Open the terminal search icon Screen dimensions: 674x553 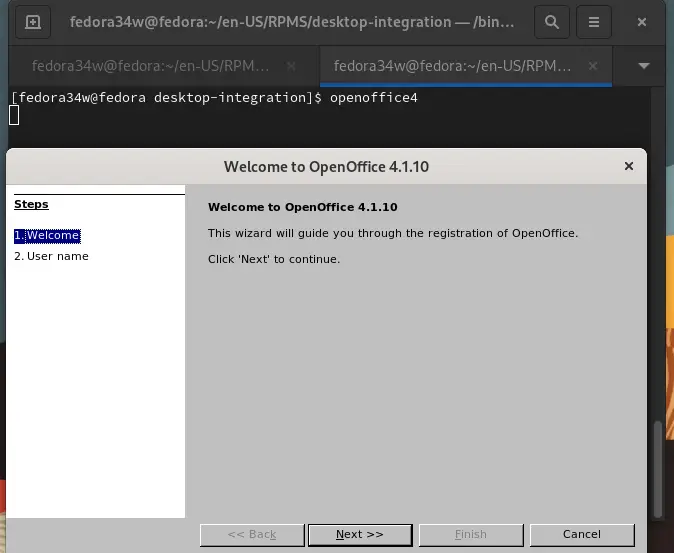point(552,22)
